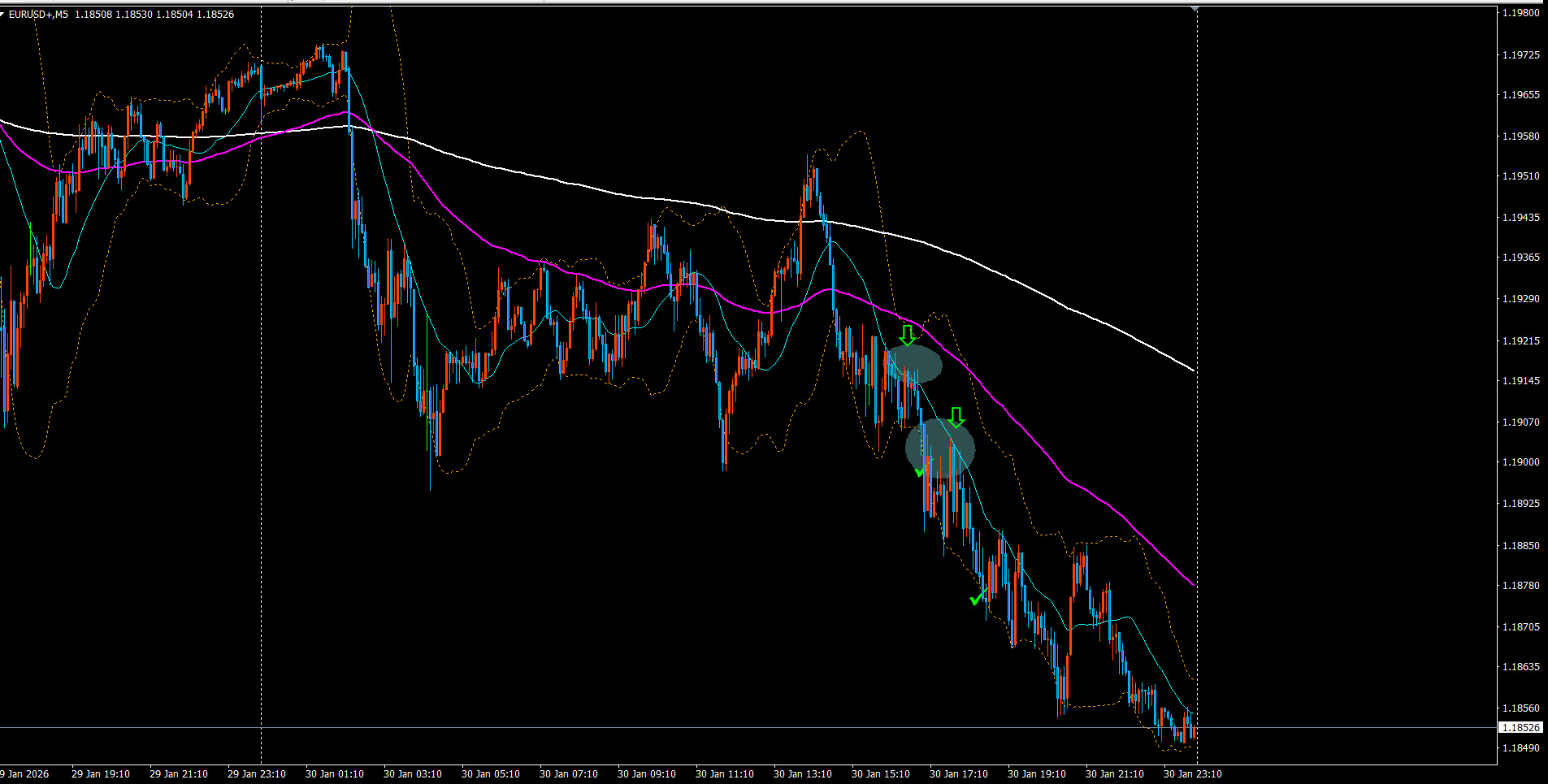Click the 29 Jan 23:10 time label
This screenshot has height=784, width=1548.
click(257, 773)
